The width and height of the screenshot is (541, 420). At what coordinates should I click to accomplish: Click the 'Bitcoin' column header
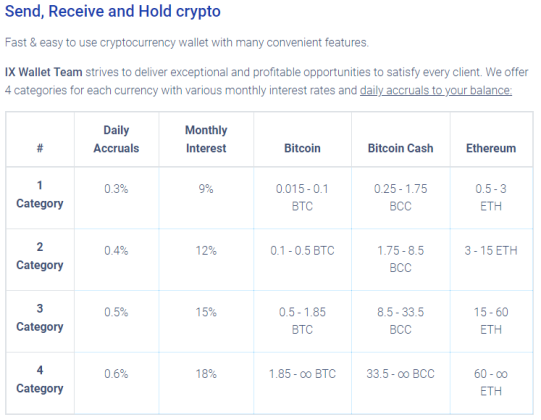tap(302, 148)
